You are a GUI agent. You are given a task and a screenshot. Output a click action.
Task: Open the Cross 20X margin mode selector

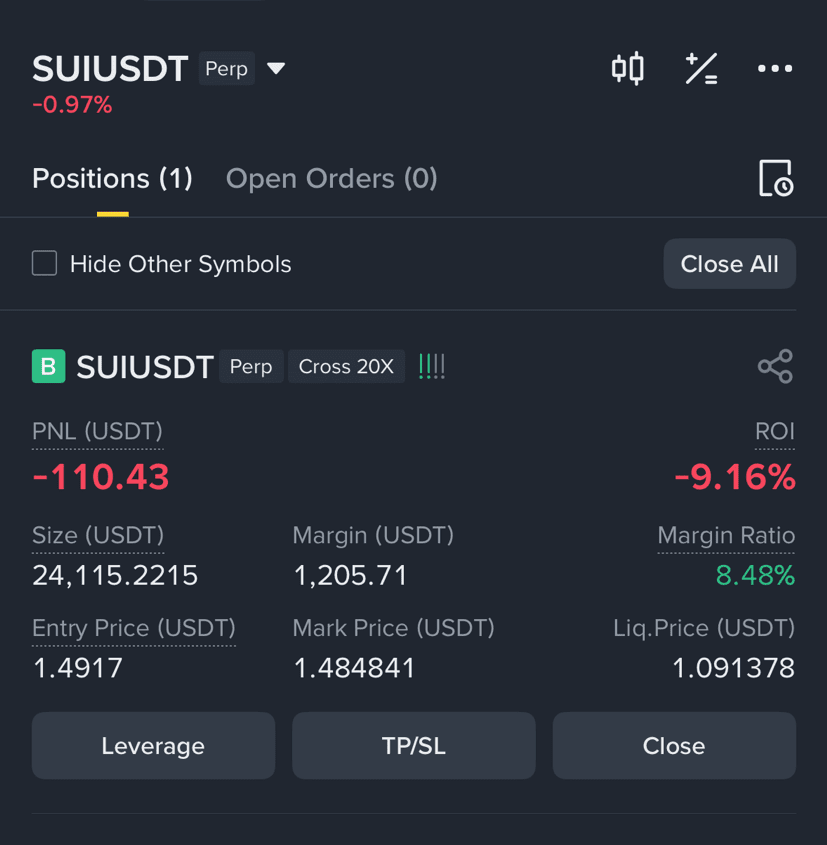click(346, 366)
